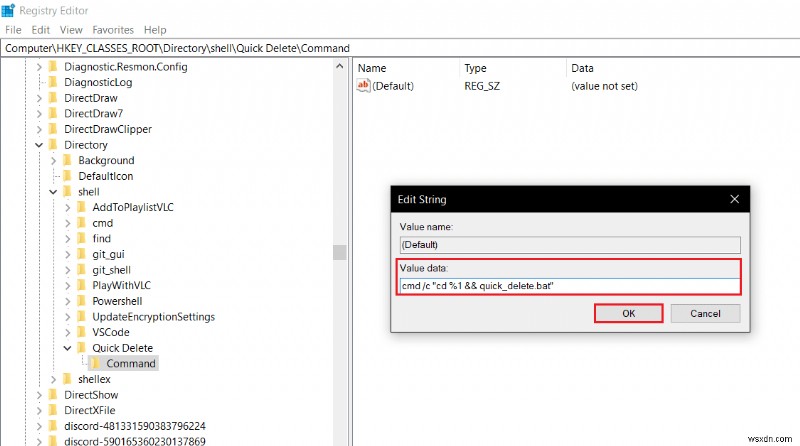Open the Favorites menu
The width and height of the screenshot is (800, 446).
coord(113,30)
